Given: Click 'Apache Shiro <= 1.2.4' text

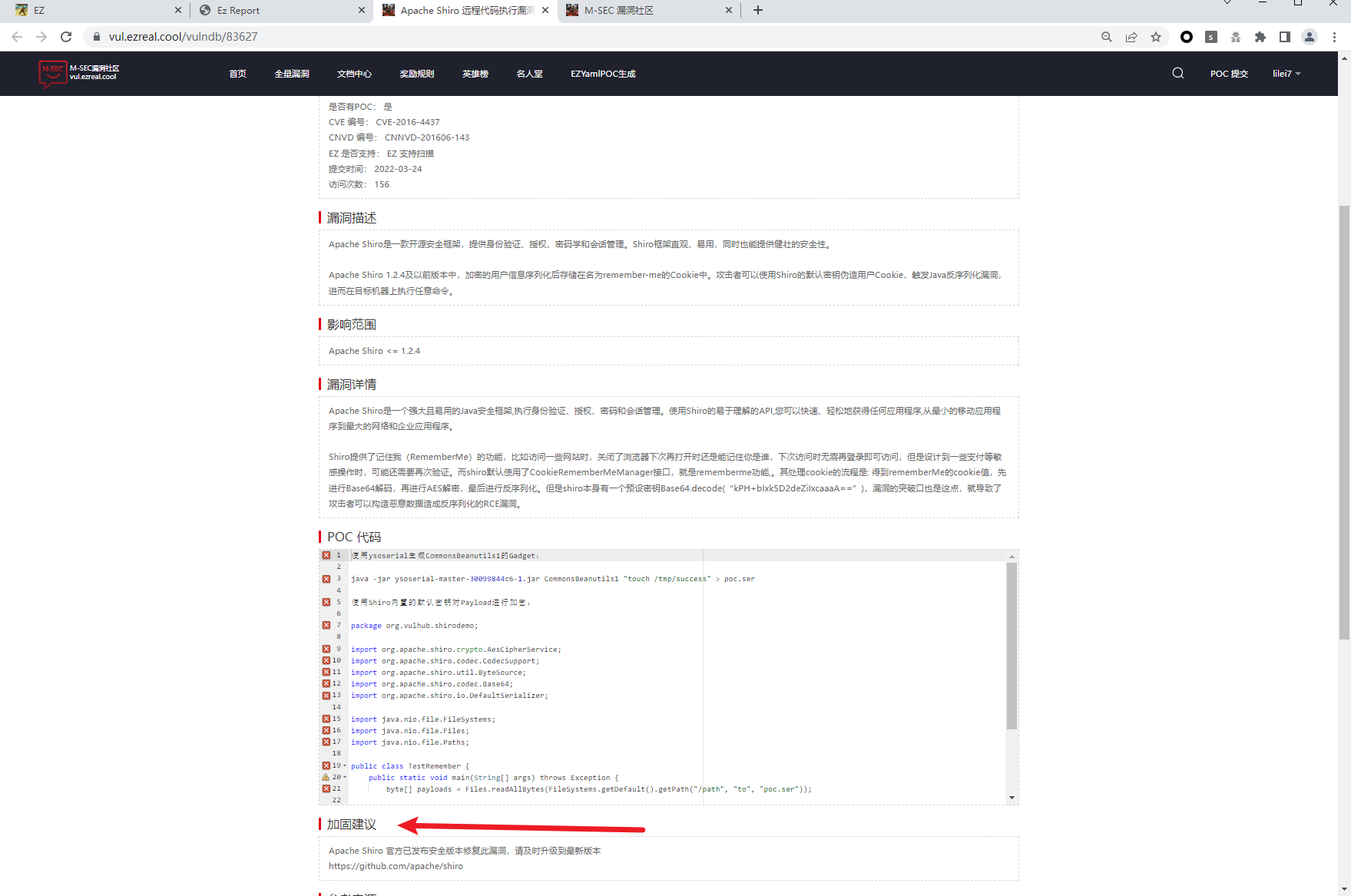Looking at the screenshot, I should [x=374, y=351].
